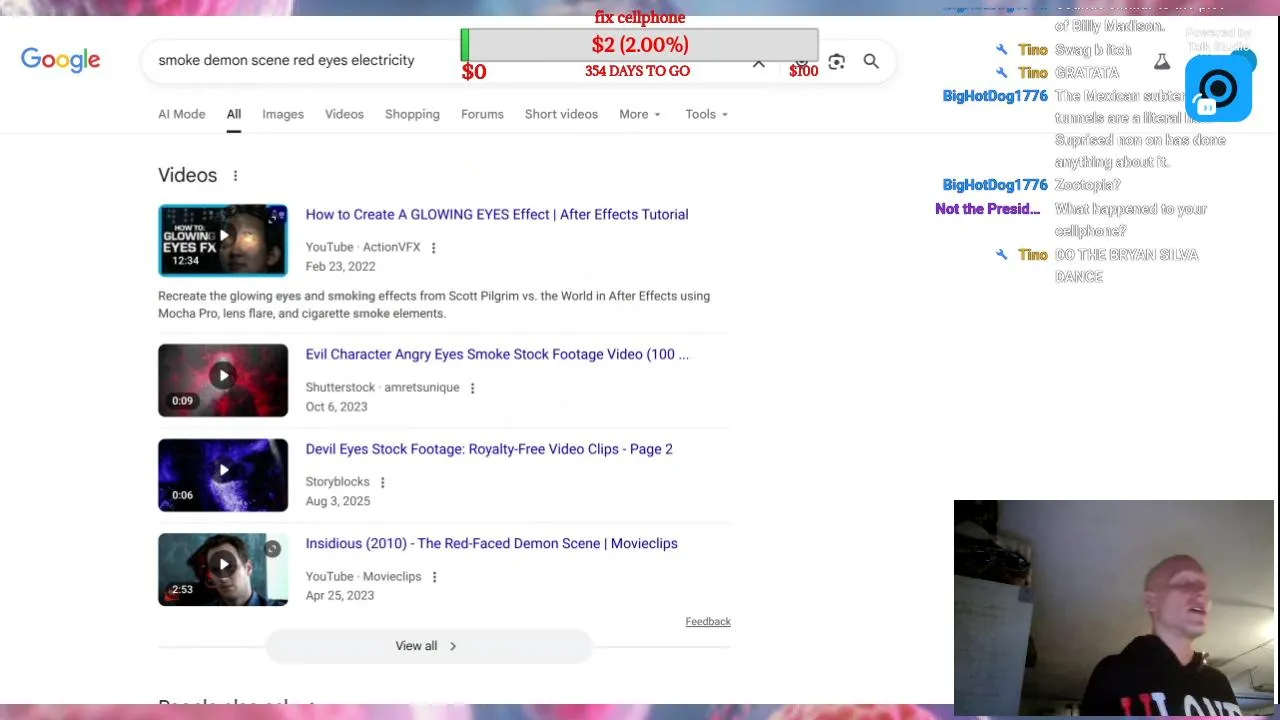Click Not the Presid... chat username
This screenshot has height=720, width=1280.
(x=988, y=209)
